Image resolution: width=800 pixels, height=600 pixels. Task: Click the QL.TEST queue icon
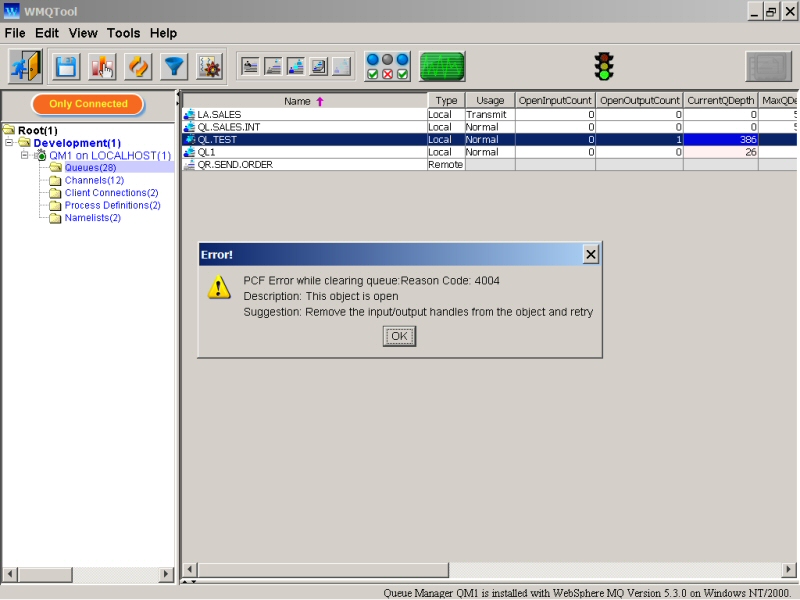click(x=189, y=139)
